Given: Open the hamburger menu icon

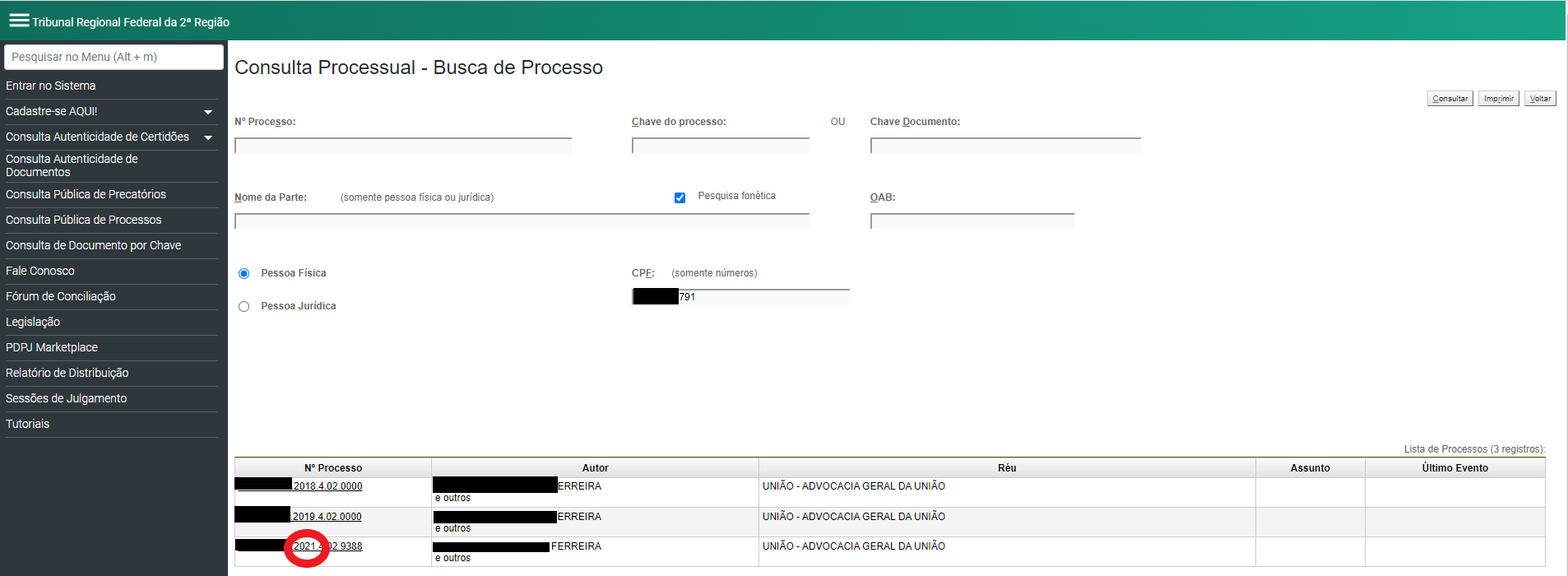Looking at the screenshot, I should pyautogui.click(x=19, y=21).
